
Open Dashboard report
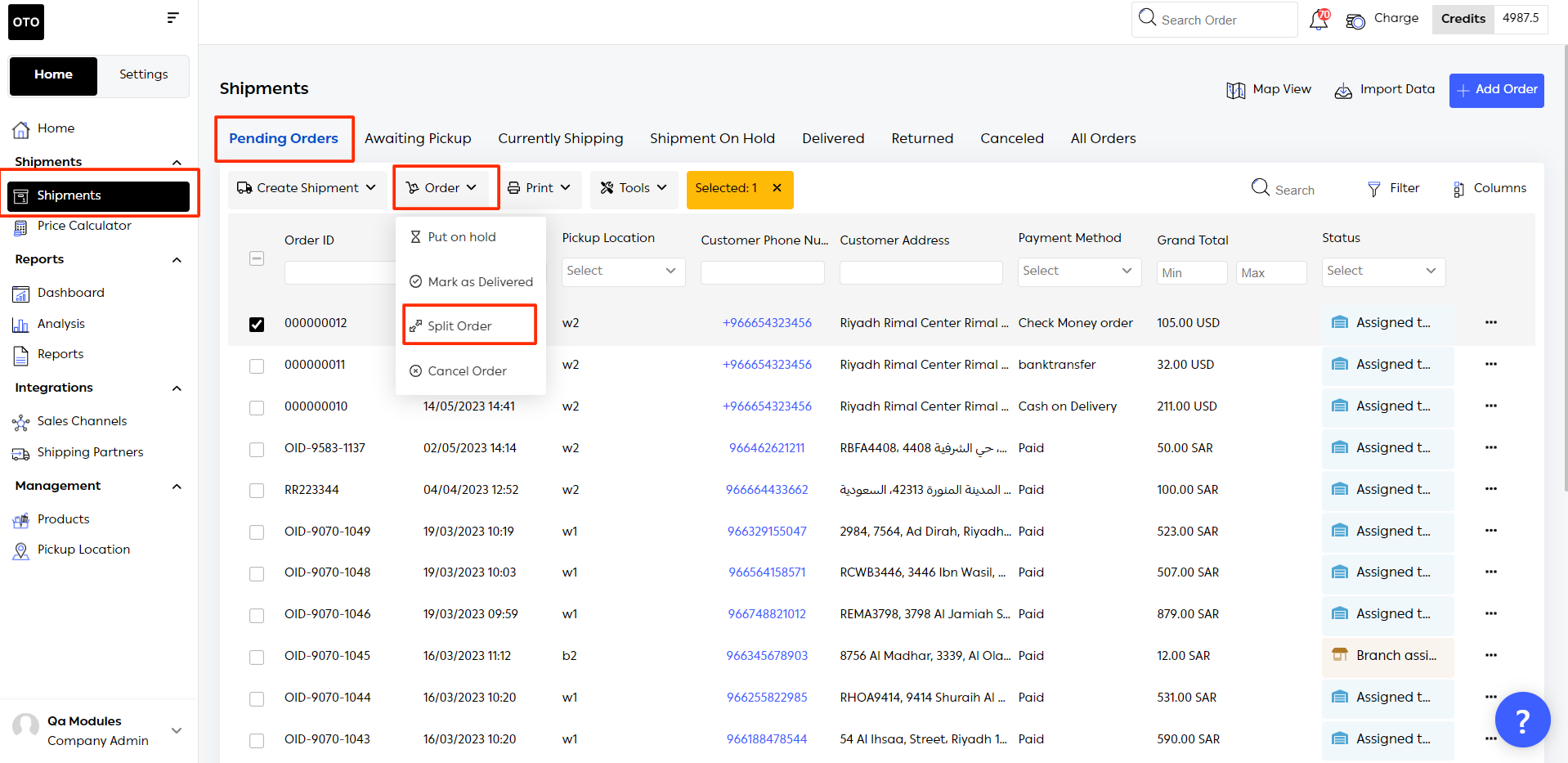click(70, 293)
